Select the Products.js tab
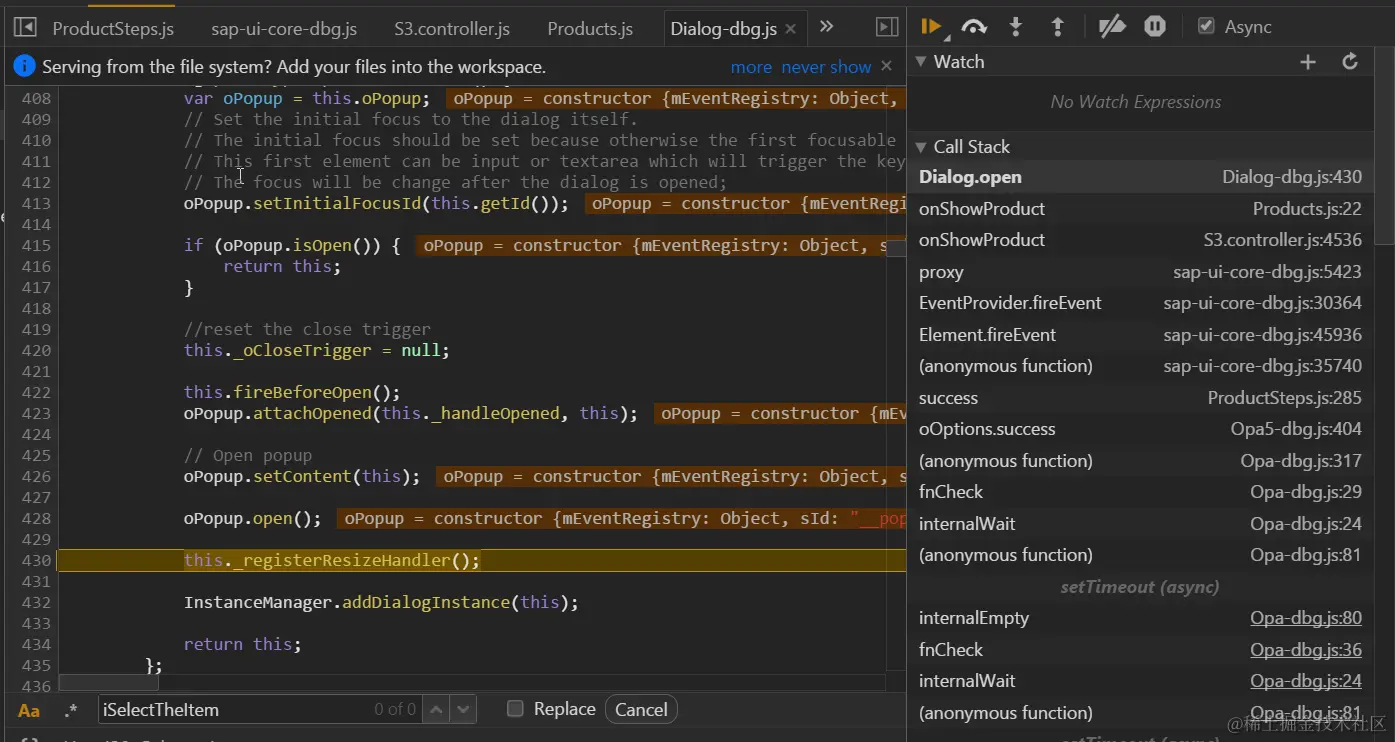Image resolution: width=1395 pixels, height=742 pixels. [590, 28]
